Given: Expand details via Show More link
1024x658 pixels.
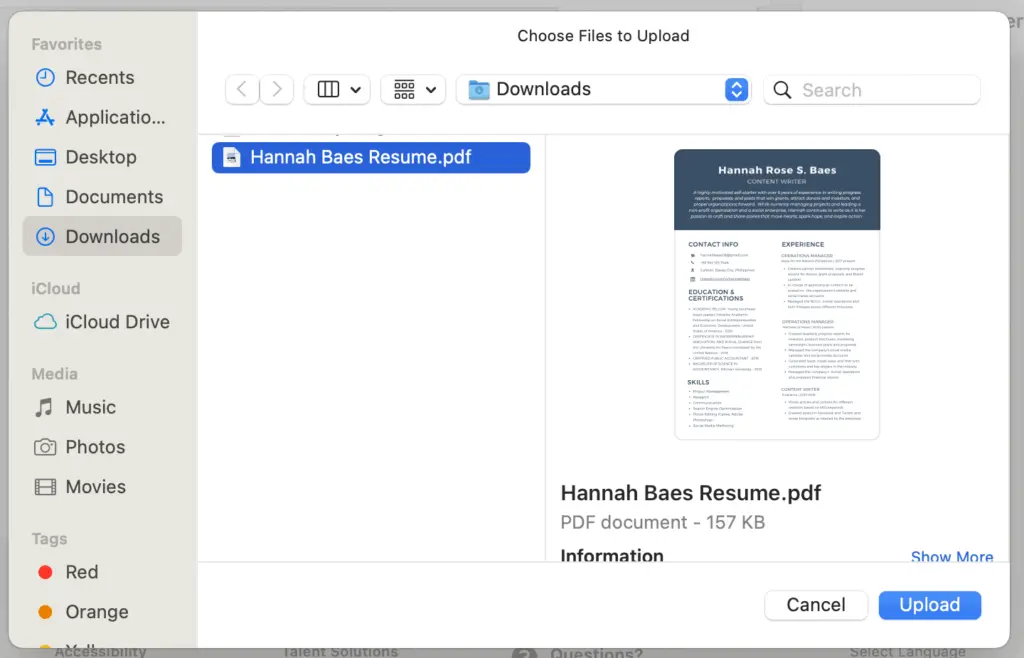Looking at the screenshot, I should [x=951, y=557].
